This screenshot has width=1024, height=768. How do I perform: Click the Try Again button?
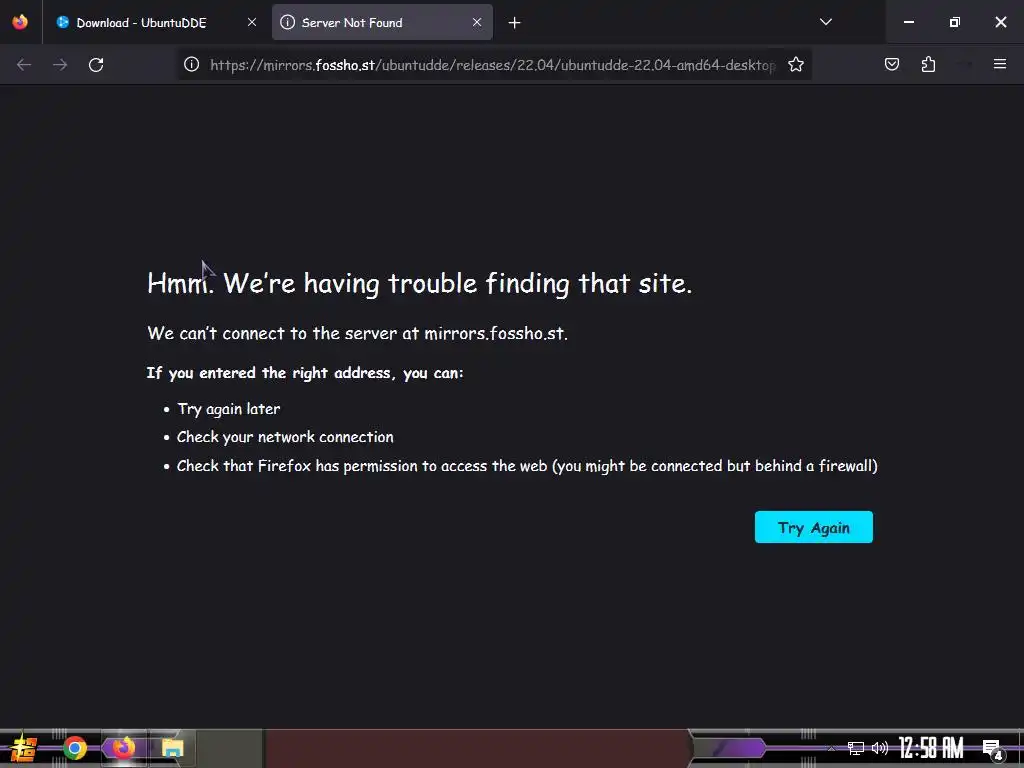pyautogui.click(x=814, y=527)
